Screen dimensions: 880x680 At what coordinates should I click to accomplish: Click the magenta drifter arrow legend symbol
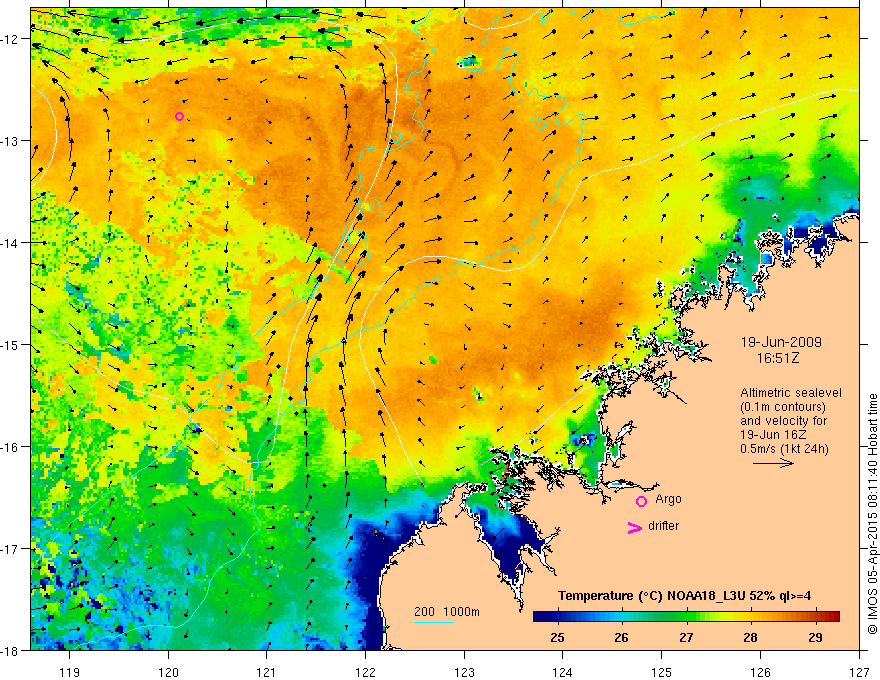634,528
